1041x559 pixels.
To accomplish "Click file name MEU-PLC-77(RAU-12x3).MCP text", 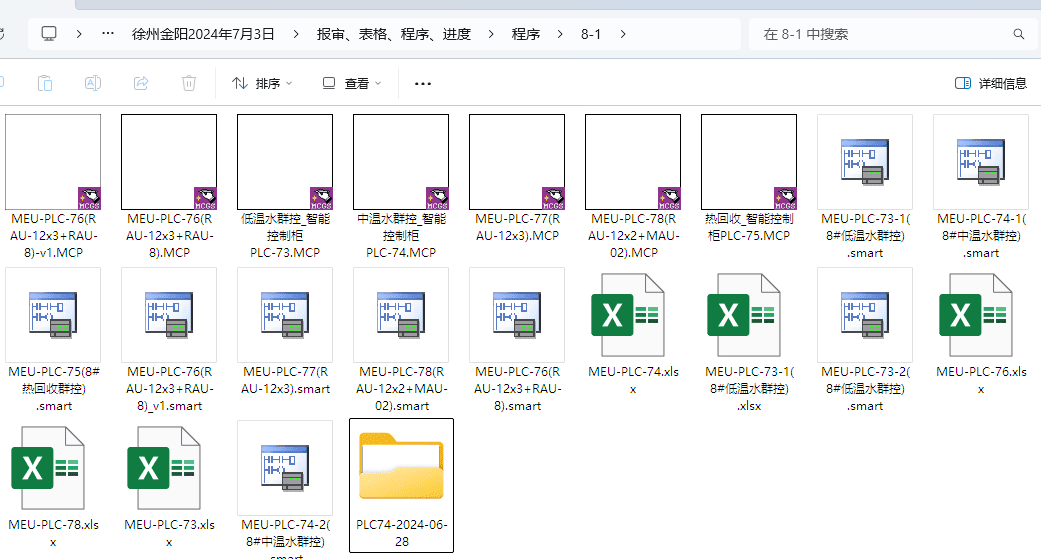I will click(x=517, y=227).
